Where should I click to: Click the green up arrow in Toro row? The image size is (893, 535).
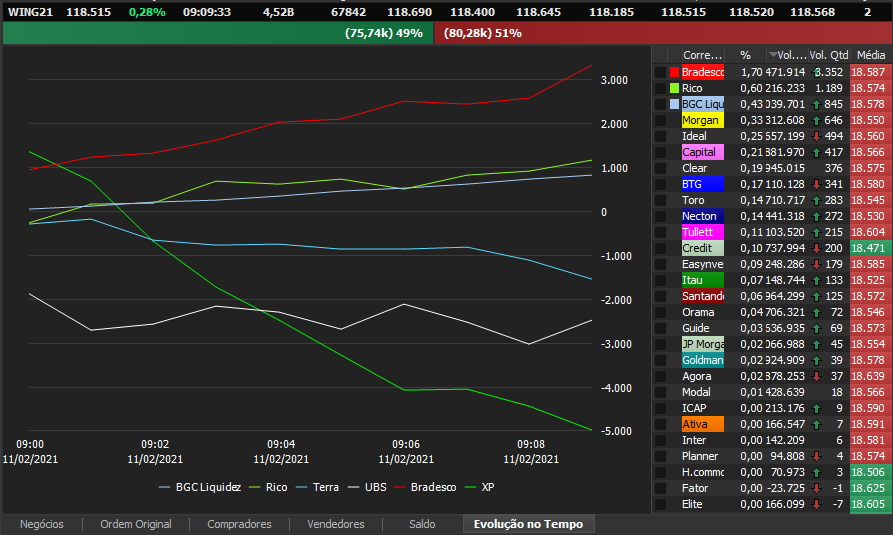coord(816,200)
